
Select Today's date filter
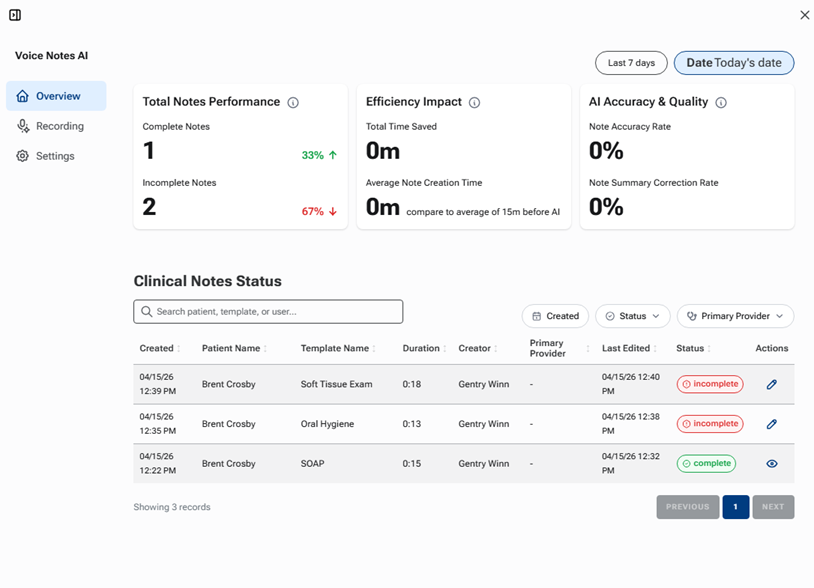(x=734, y=63)
